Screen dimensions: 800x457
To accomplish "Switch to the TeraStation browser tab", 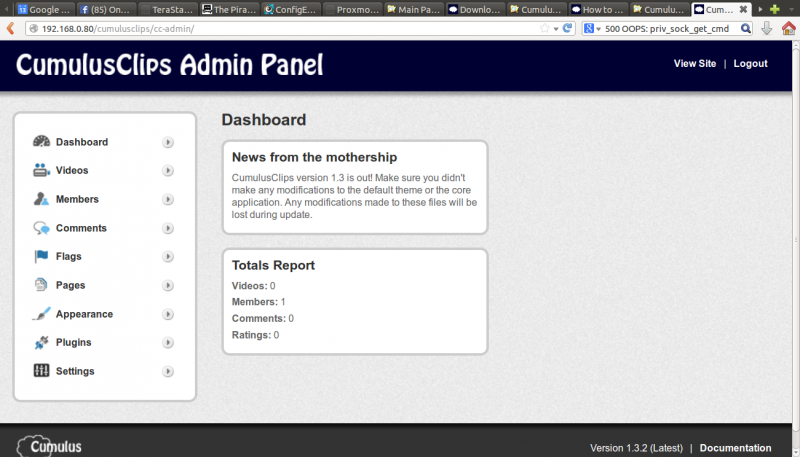I will click(167, 9).
